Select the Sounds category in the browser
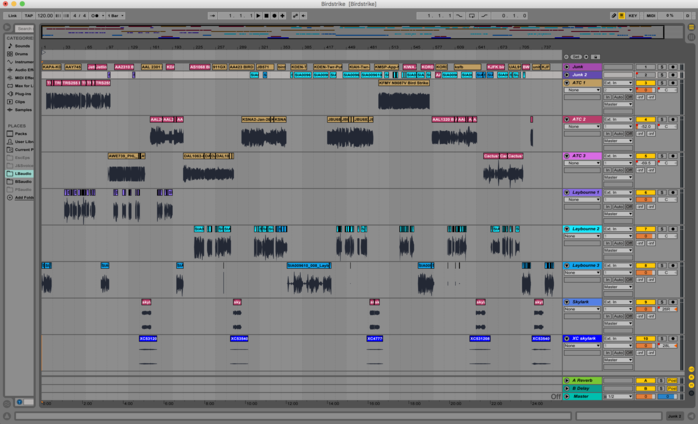The height and width of the screenshot is (424, 698). click(x=21, y=46)
